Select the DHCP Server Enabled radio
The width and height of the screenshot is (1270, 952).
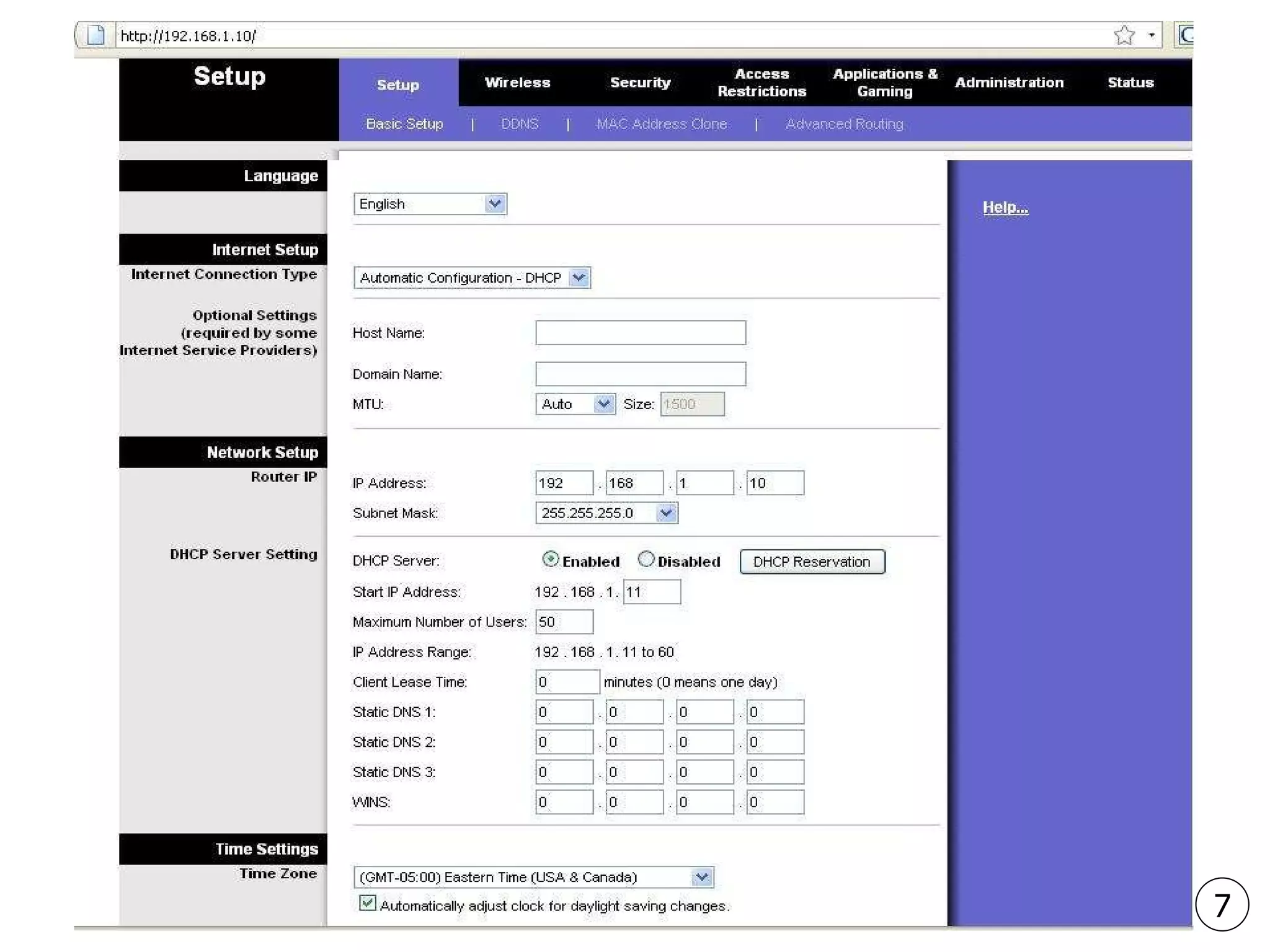click(550, 559)
